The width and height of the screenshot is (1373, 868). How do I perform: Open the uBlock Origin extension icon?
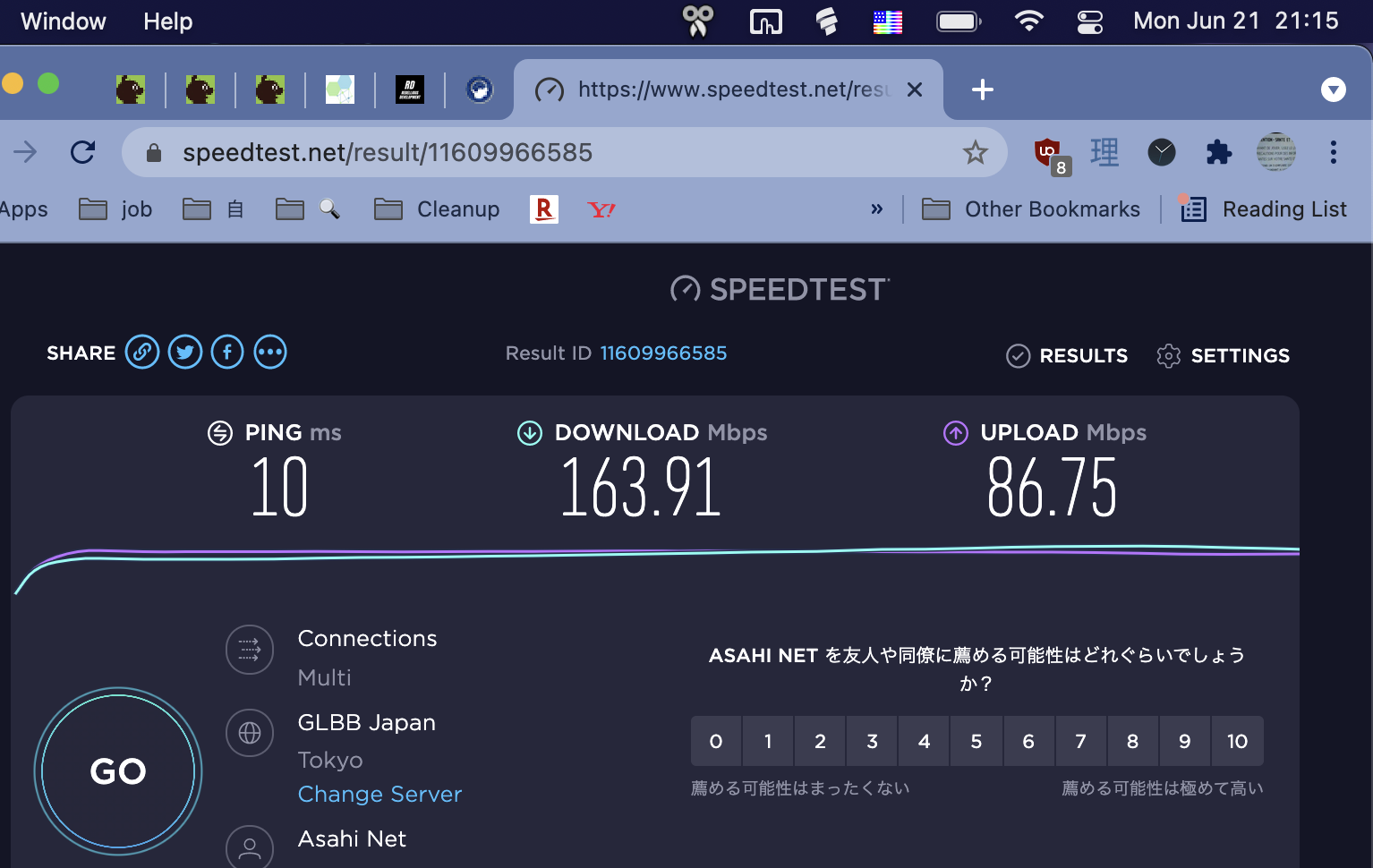[x=1047, y=153]
